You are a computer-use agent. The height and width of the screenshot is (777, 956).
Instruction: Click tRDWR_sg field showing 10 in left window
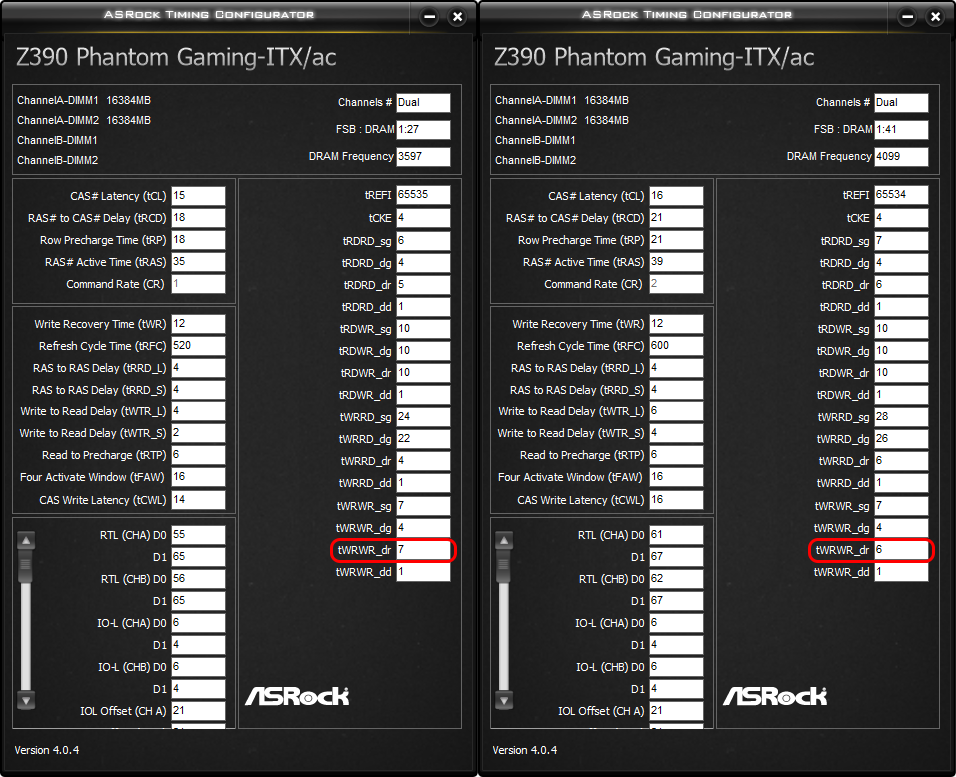pyautogui.click(x=423, y=329)
